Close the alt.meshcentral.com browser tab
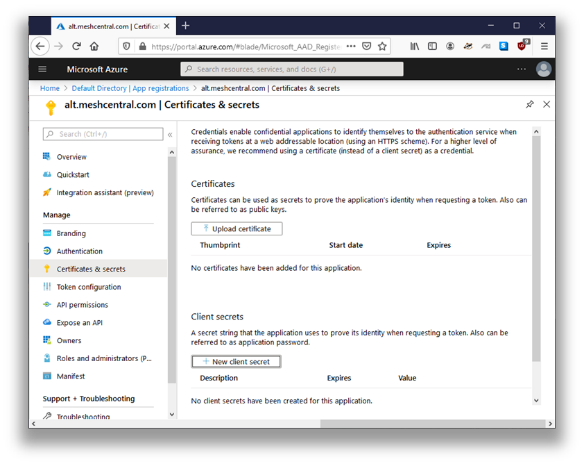The image size is (584, 466). (x=166, y=26)
